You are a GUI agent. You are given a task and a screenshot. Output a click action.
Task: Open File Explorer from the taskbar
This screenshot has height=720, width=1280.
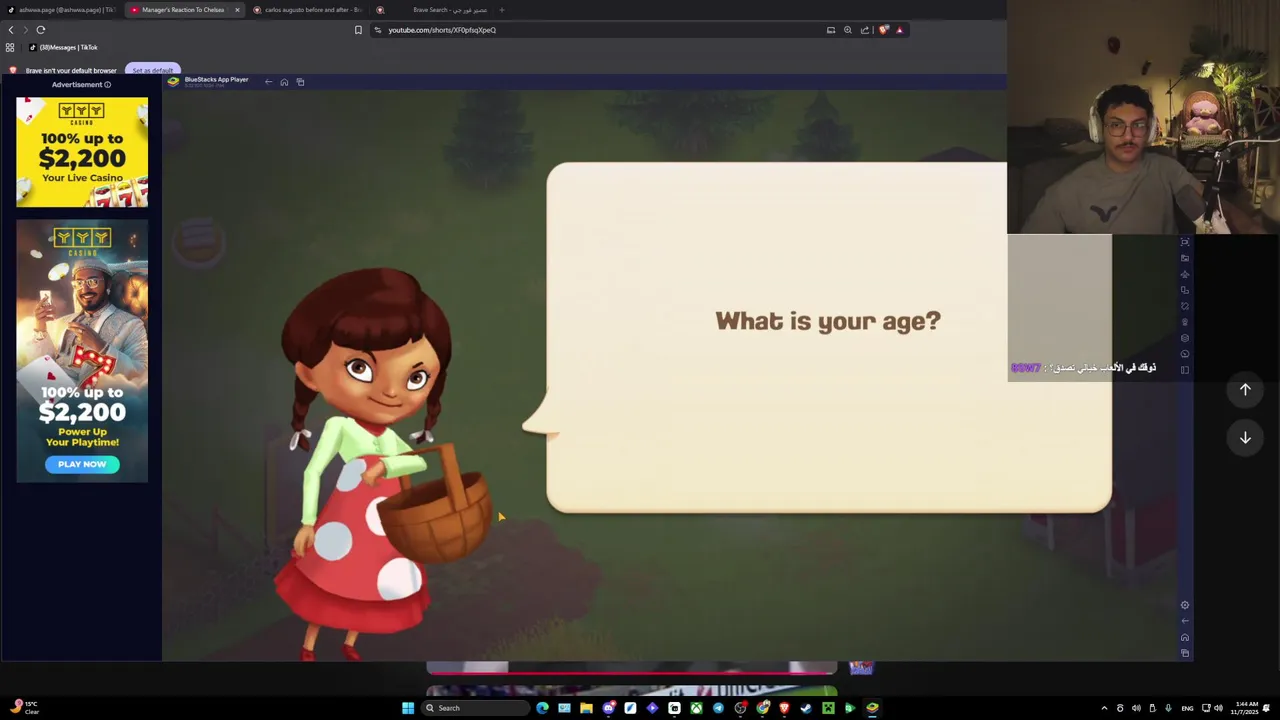point(586,708)
